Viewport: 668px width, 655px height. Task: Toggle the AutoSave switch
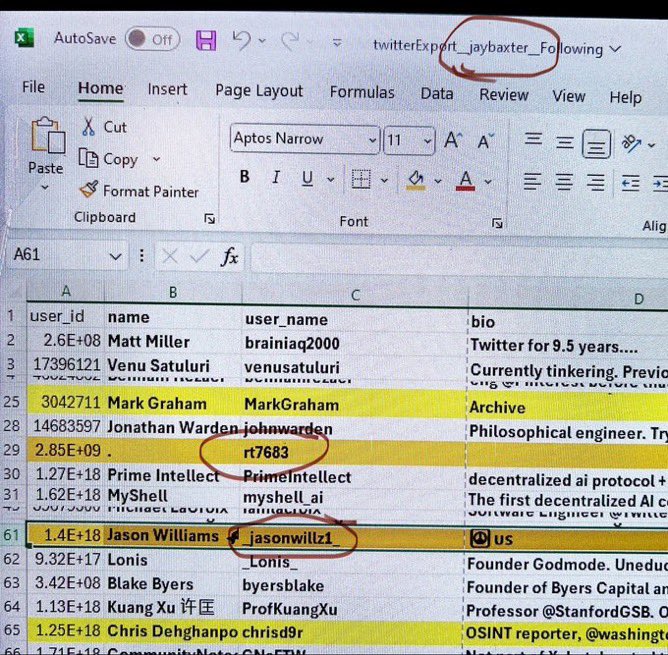coord(153,39)
